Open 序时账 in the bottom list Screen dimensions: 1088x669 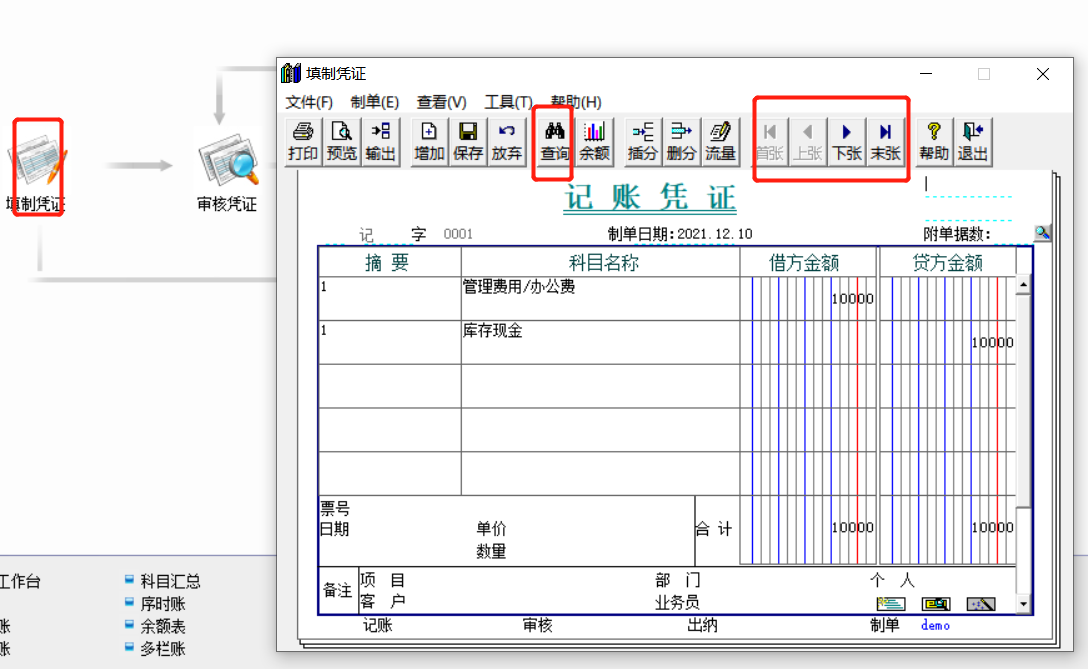pyautogui.click(x=163, y=604)
